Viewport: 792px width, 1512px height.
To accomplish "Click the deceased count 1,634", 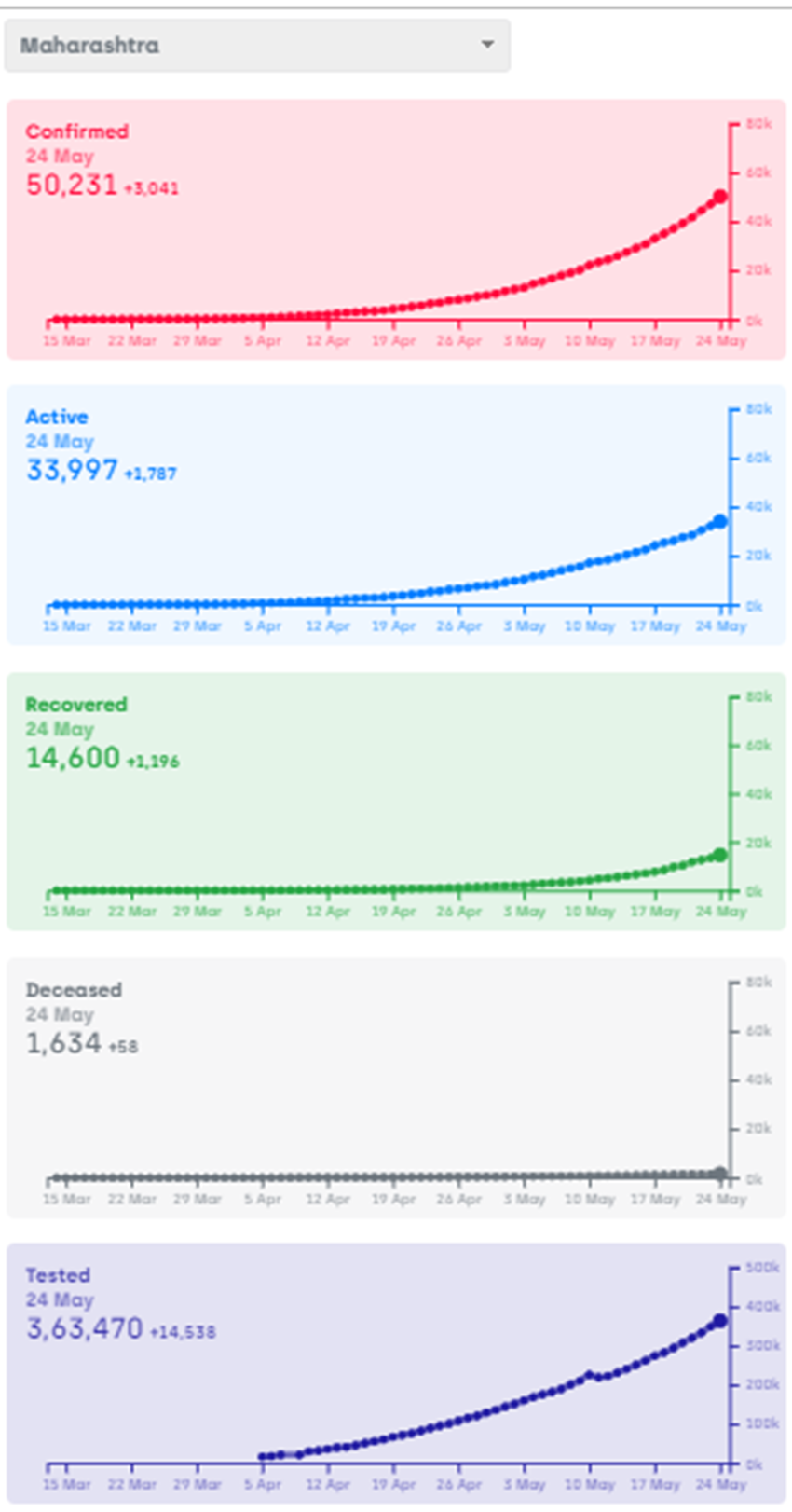I will coord(63,1043).
